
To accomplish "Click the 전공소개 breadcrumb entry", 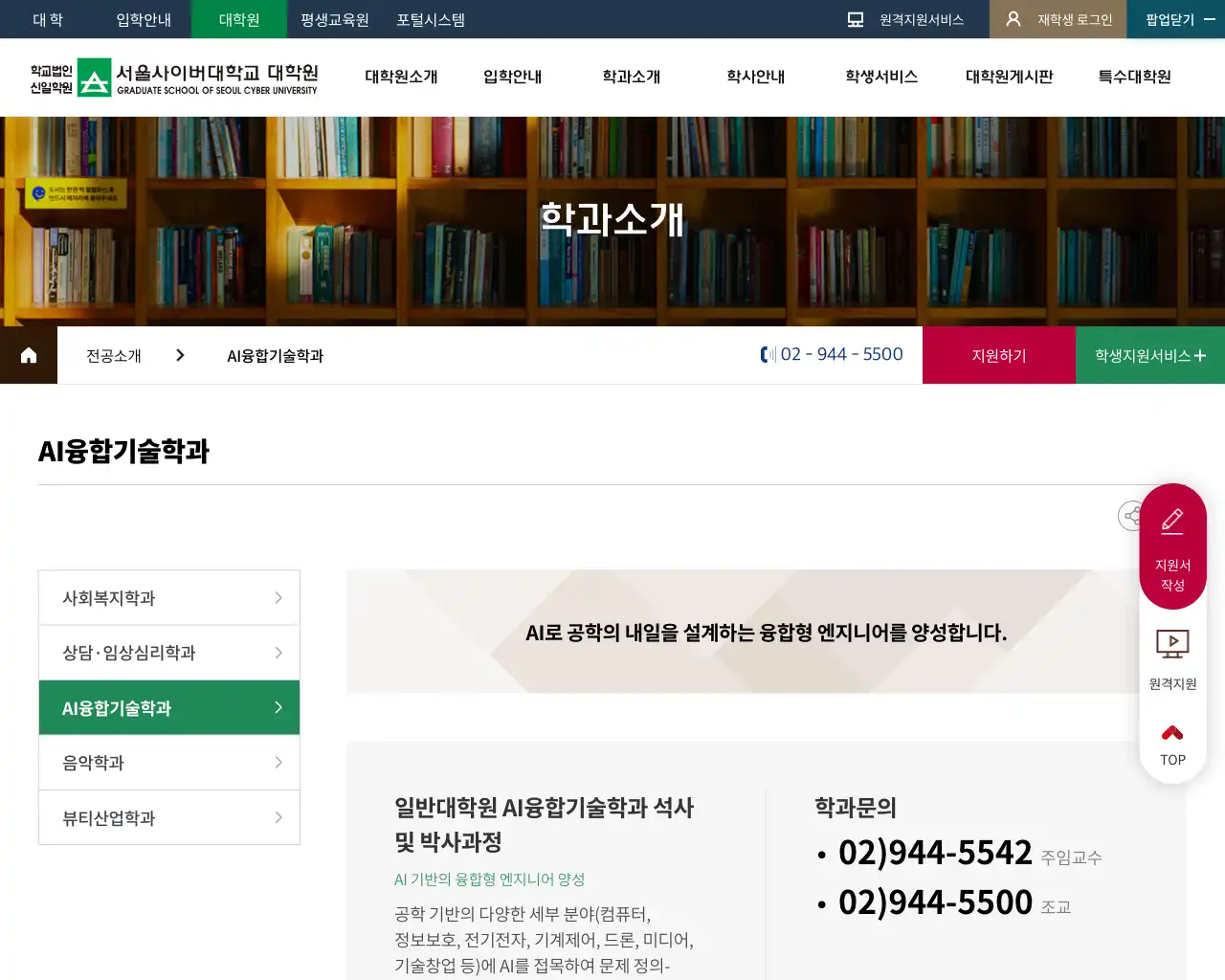I will pos(112,354).
